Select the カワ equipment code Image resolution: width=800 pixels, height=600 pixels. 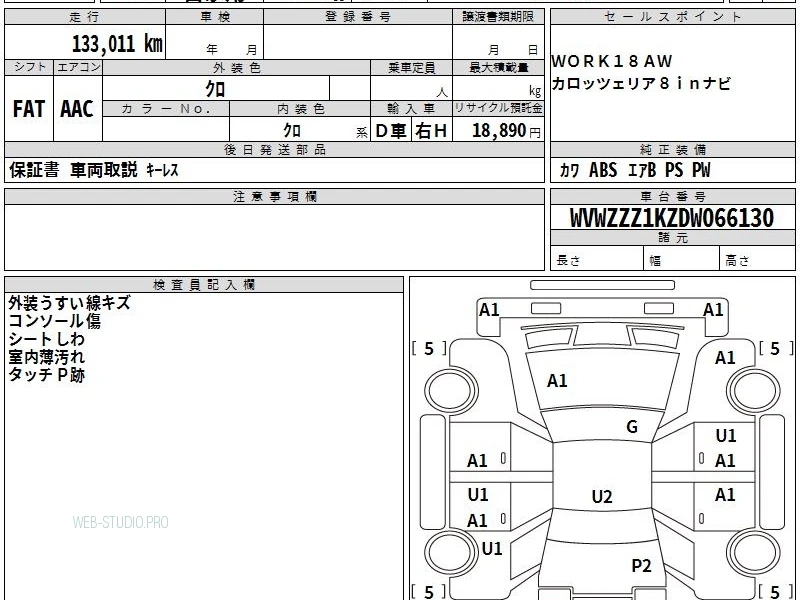569,170
